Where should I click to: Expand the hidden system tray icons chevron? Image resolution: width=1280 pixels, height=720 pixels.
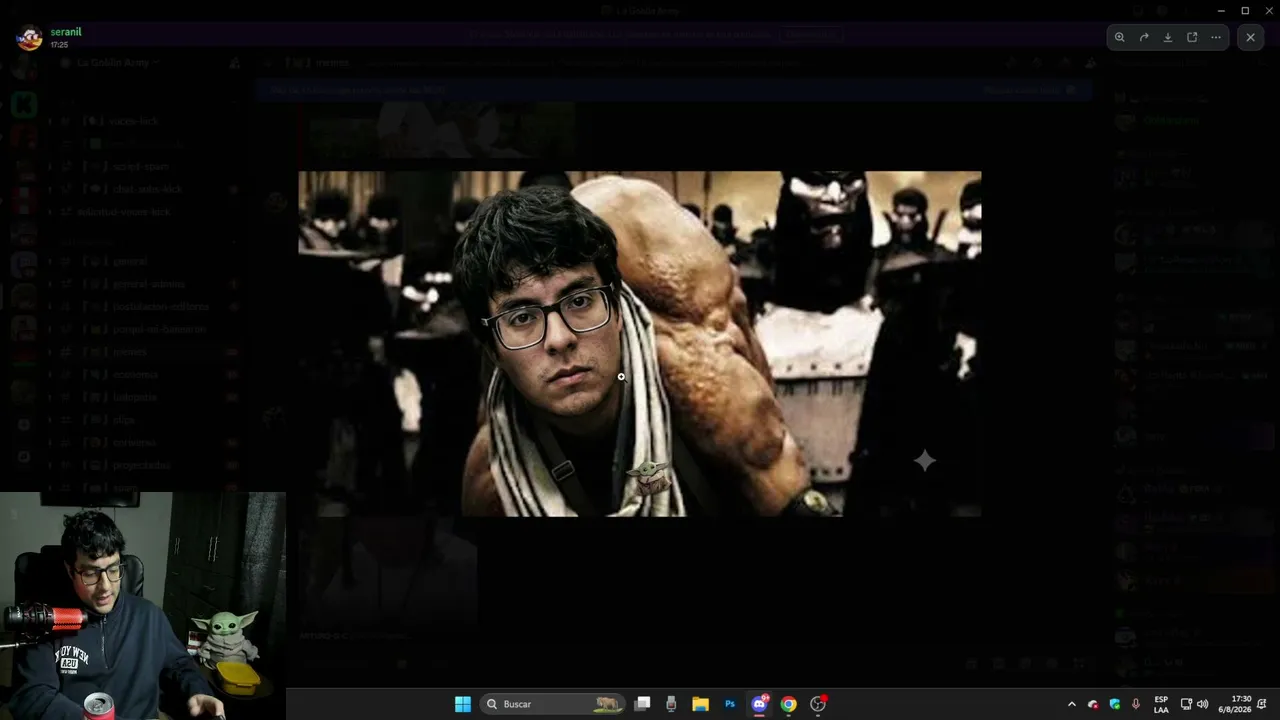click(x=1072, y=704)
